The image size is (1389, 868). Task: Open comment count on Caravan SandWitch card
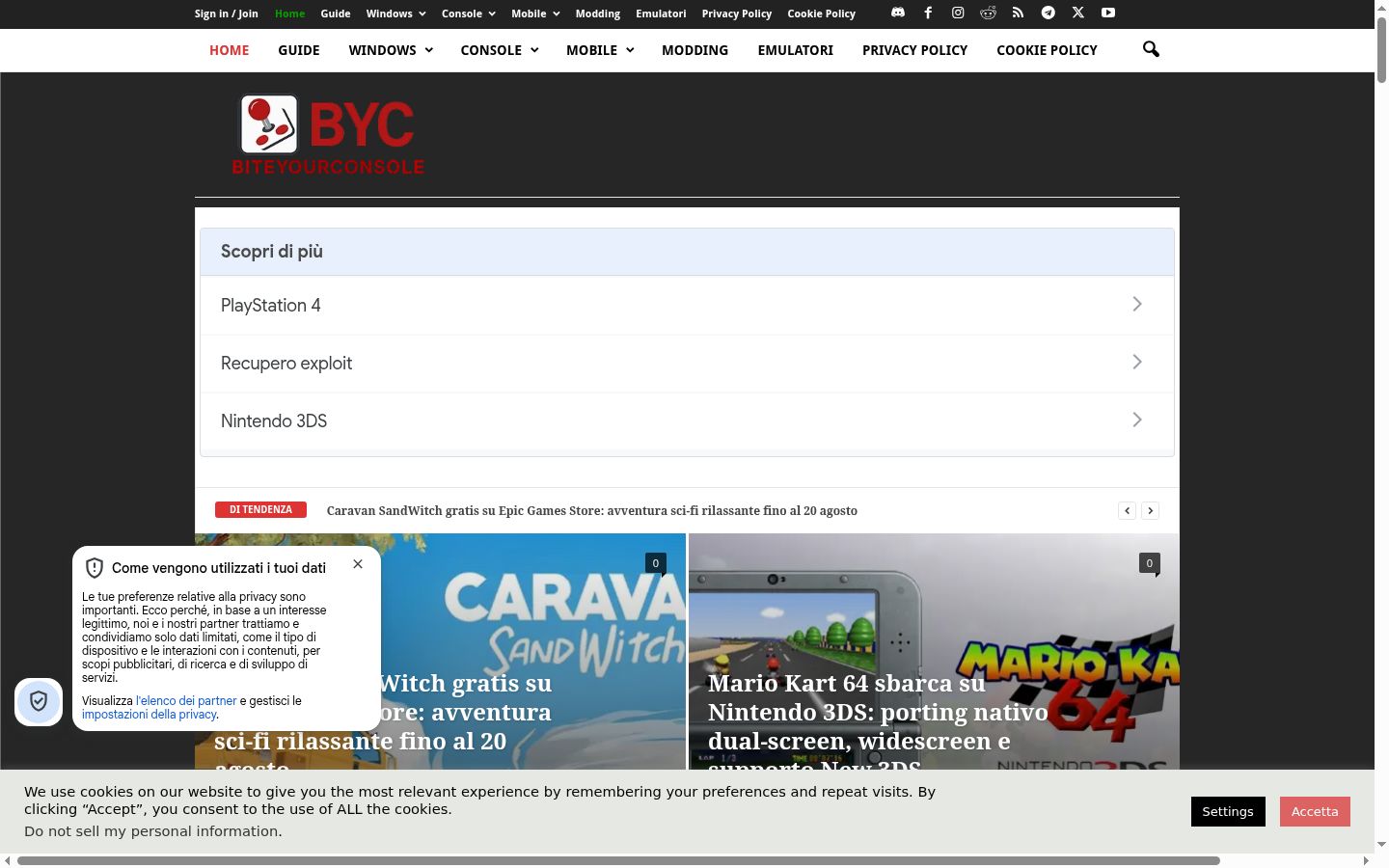656,563
